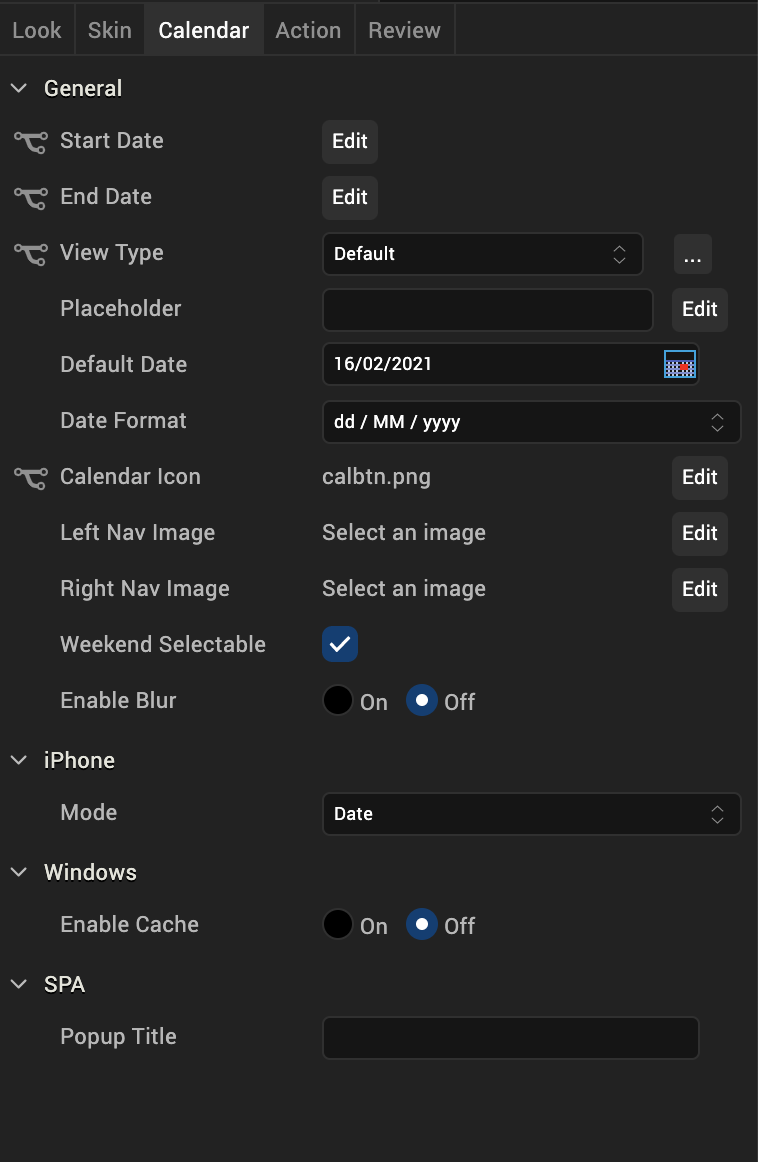
Task: Turn Enable Blur on
Action: pos(338,701)
